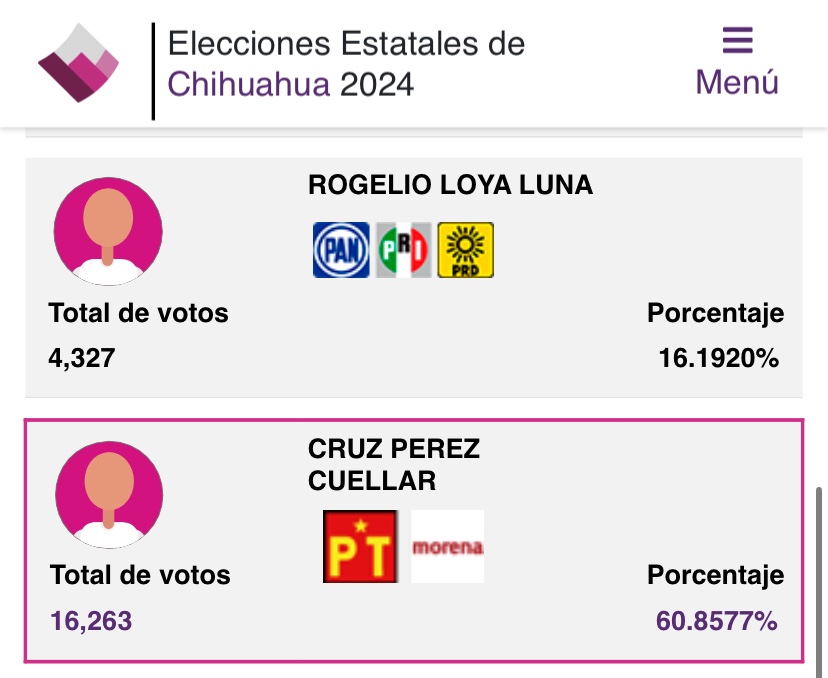The width and height of the screenshot is (828, 678).
Task: Click the 4,327 total votes value
Action: point(82,357)
